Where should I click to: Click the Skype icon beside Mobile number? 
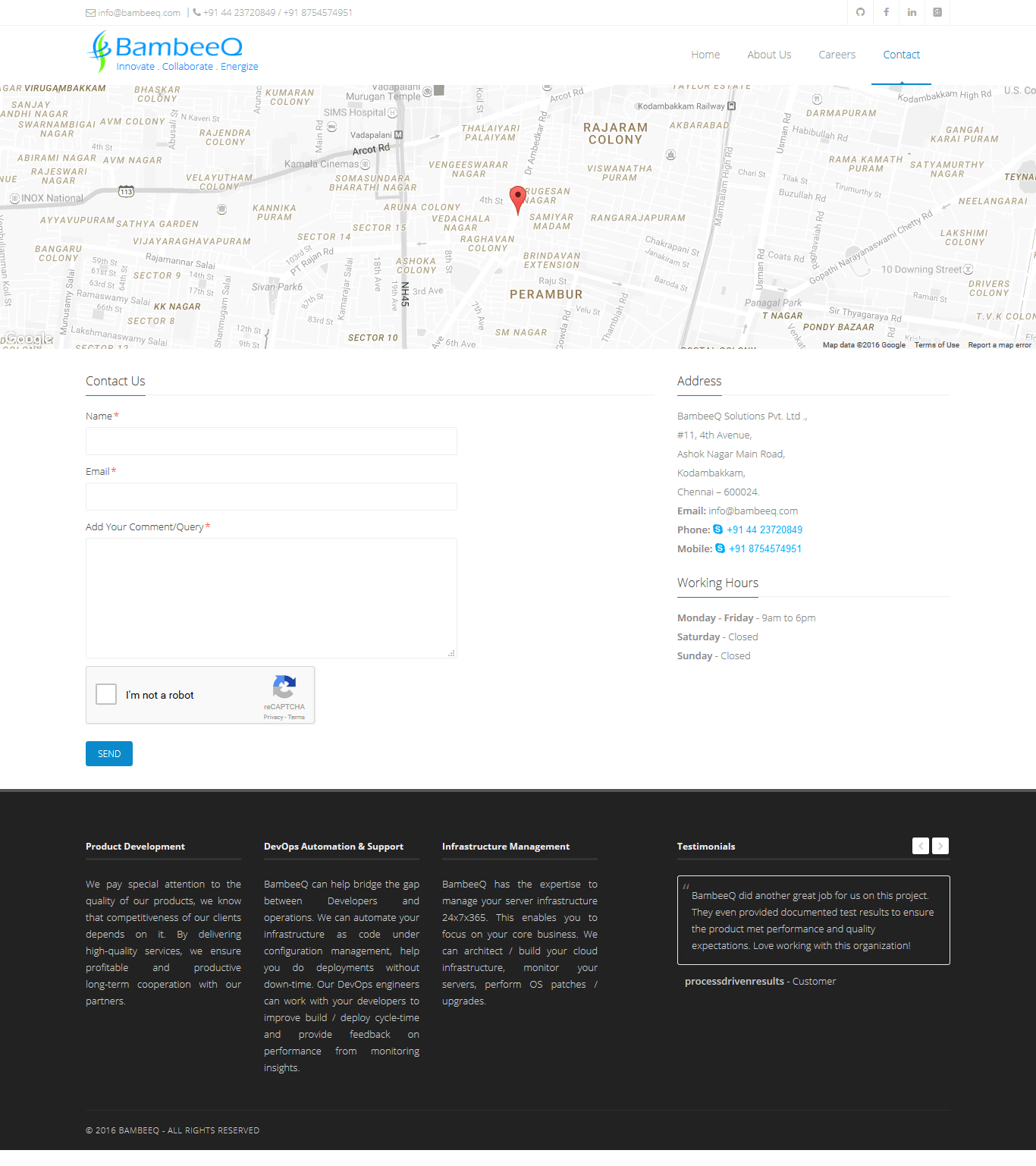720,548
